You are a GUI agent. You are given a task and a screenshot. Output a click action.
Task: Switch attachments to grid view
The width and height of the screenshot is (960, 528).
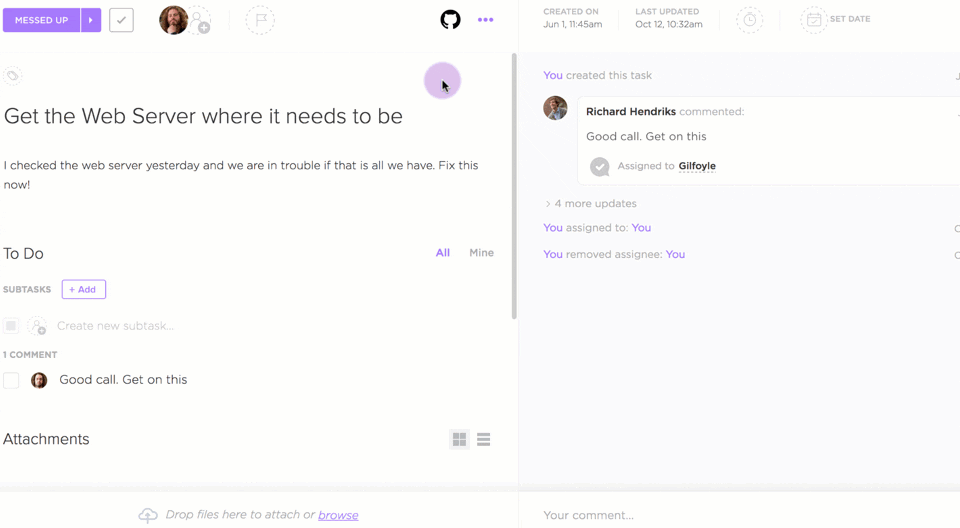[459, 439]
